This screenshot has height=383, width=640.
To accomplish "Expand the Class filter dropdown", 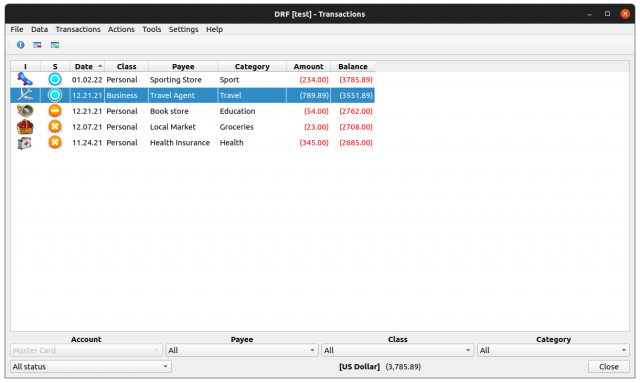I will (x=398, y=350).
